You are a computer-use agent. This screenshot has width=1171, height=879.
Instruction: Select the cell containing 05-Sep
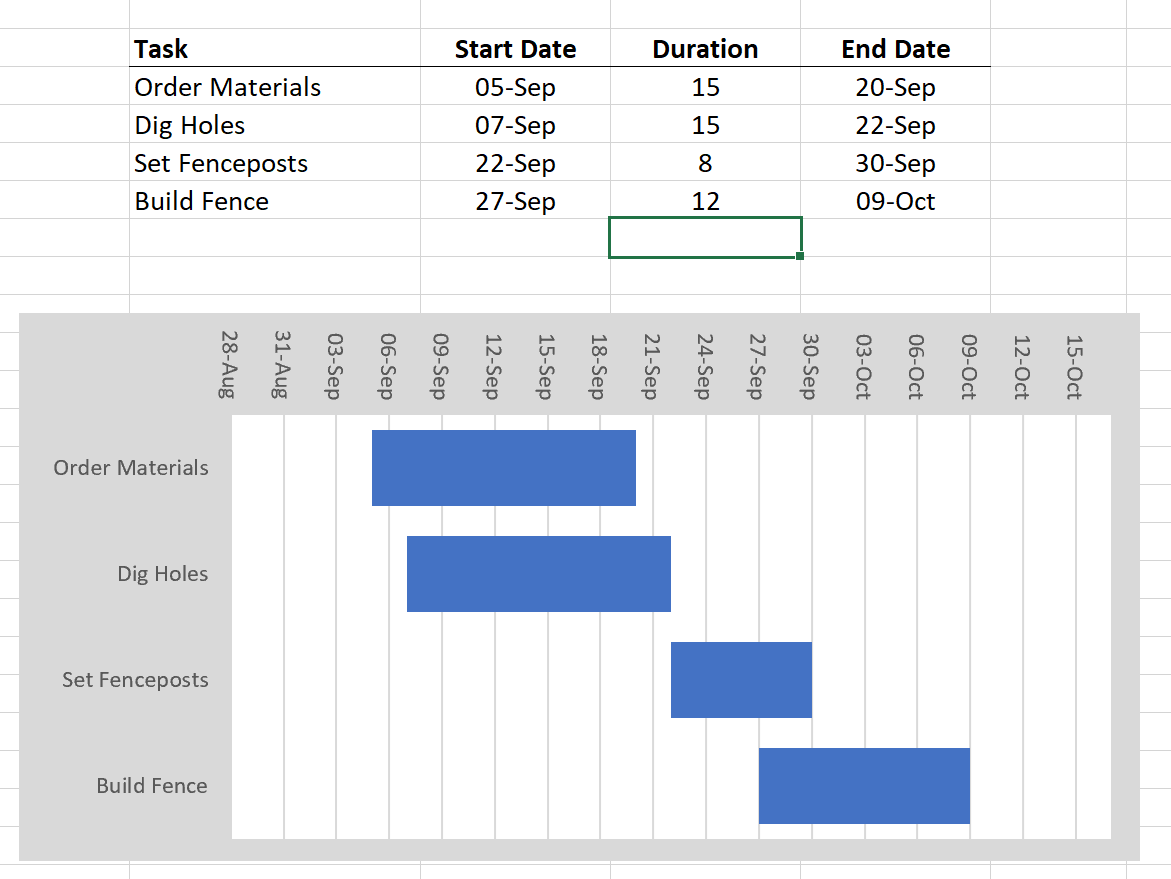(515, 87)
